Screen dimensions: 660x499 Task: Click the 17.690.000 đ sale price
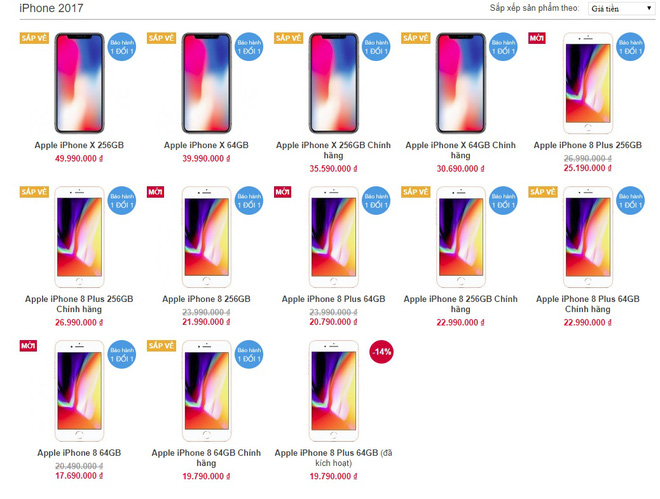[79, 476]
